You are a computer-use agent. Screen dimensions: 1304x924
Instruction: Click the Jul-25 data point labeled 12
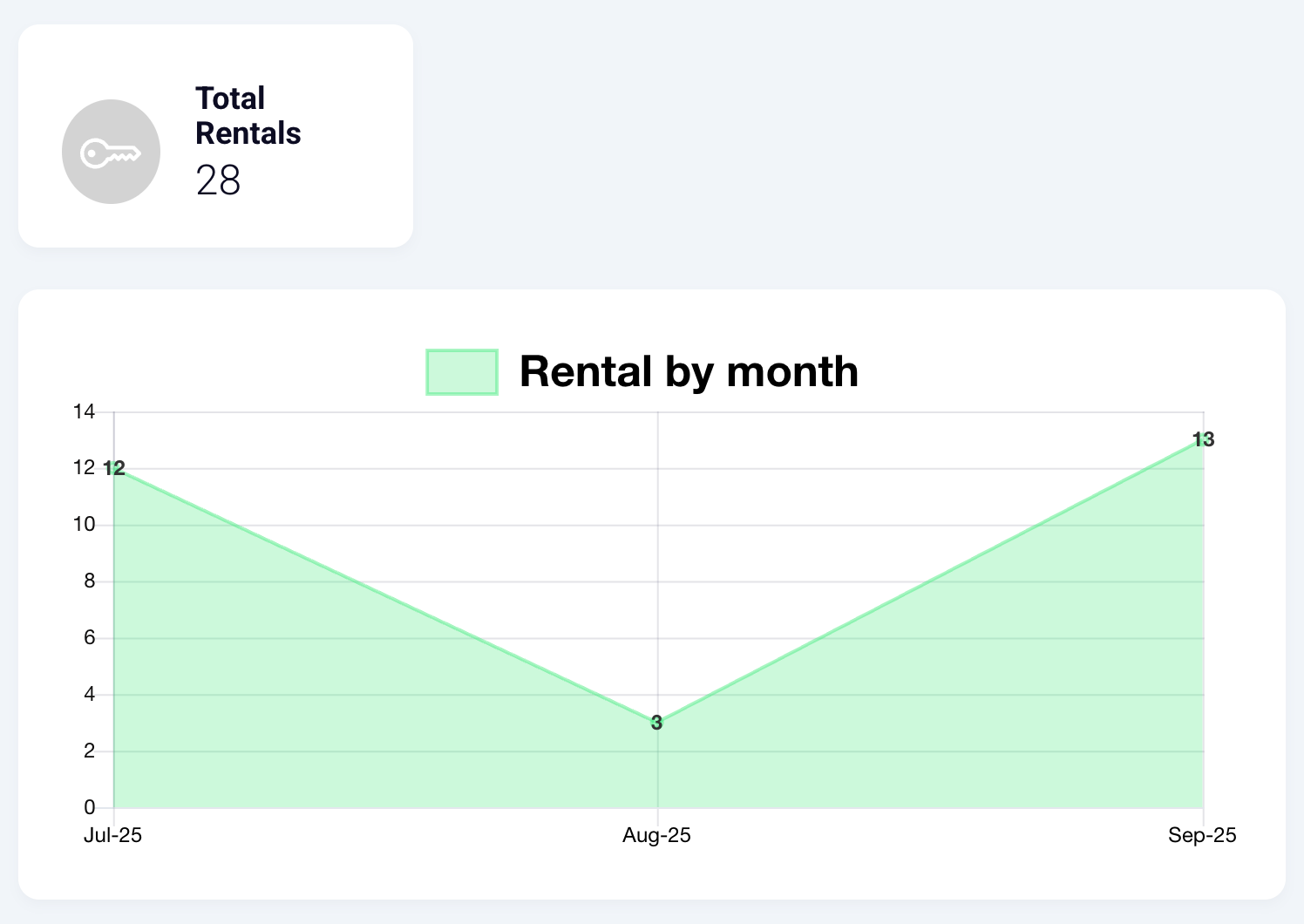click(114, 468)
